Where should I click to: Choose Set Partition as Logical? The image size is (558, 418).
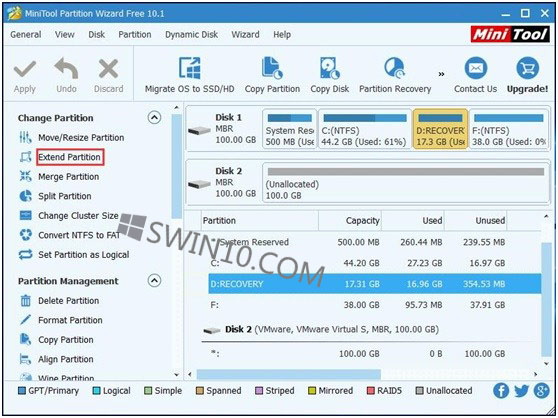84,255
